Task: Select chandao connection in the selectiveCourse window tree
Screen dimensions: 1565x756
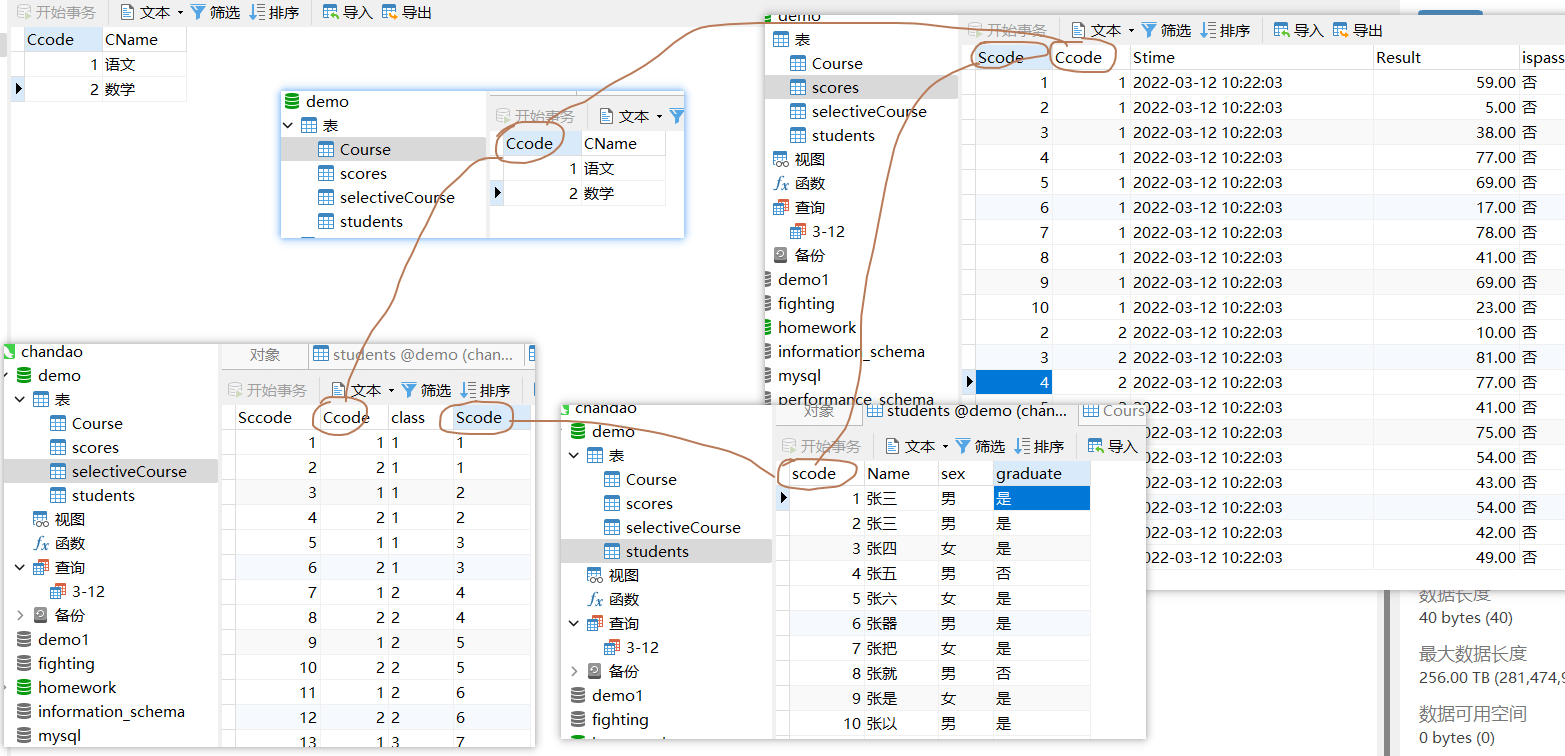Action: [x=42, y=352]
